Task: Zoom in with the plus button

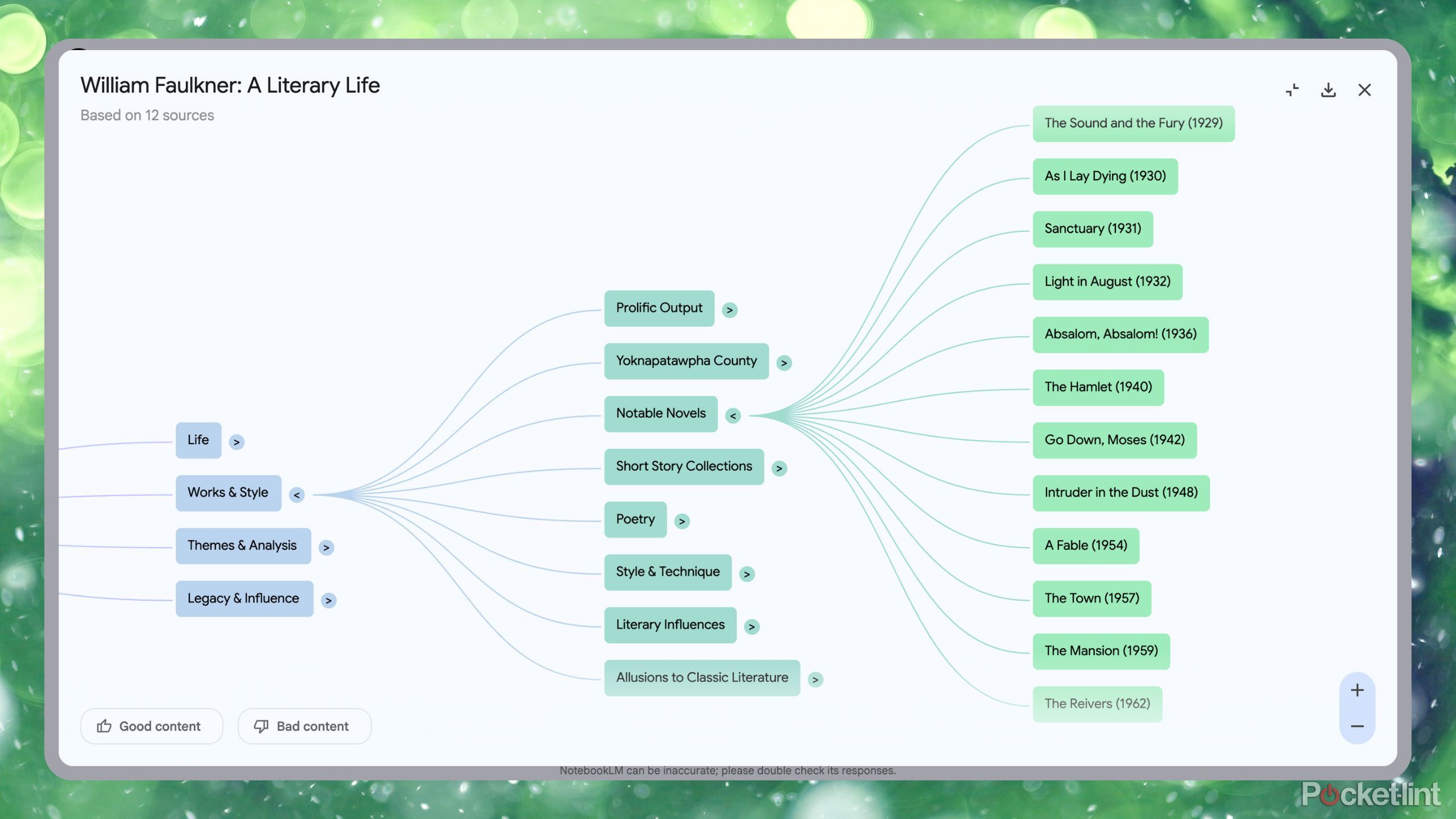Action: [1358, 690]
